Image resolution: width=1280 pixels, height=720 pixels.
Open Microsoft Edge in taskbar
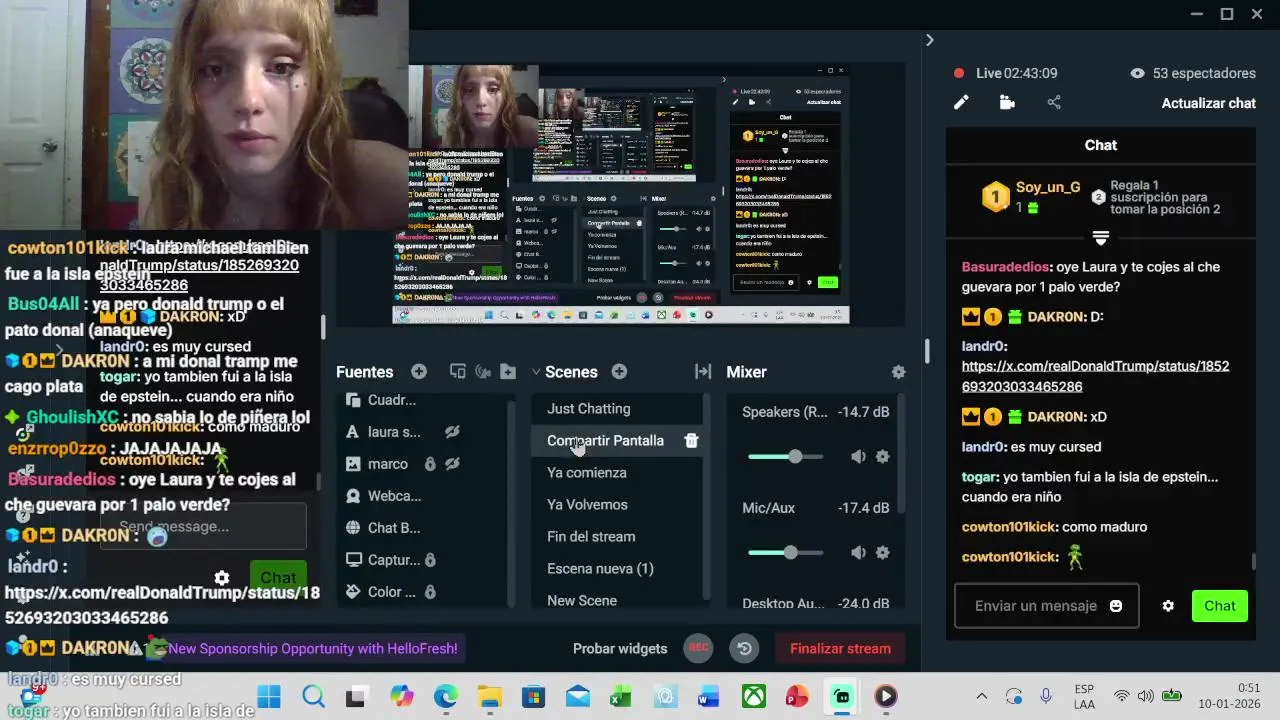[445, 696]
